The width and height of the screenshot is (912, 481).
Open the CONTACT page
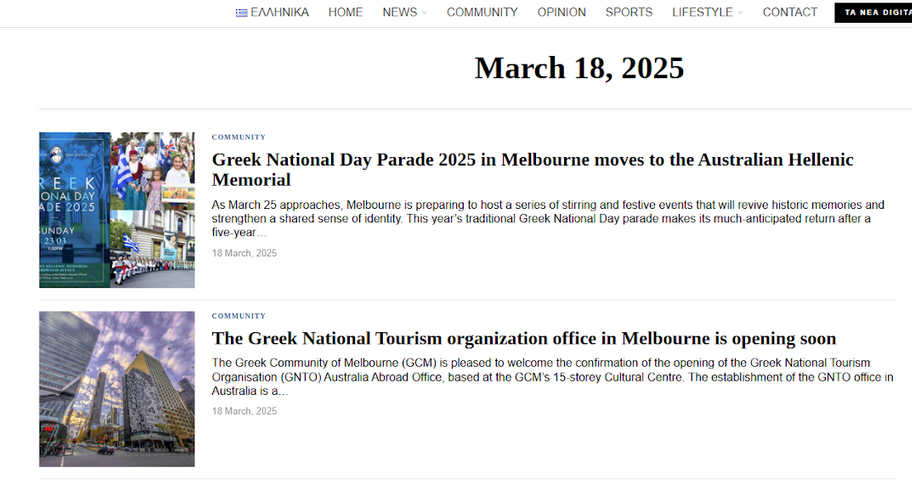coord(790,13)
